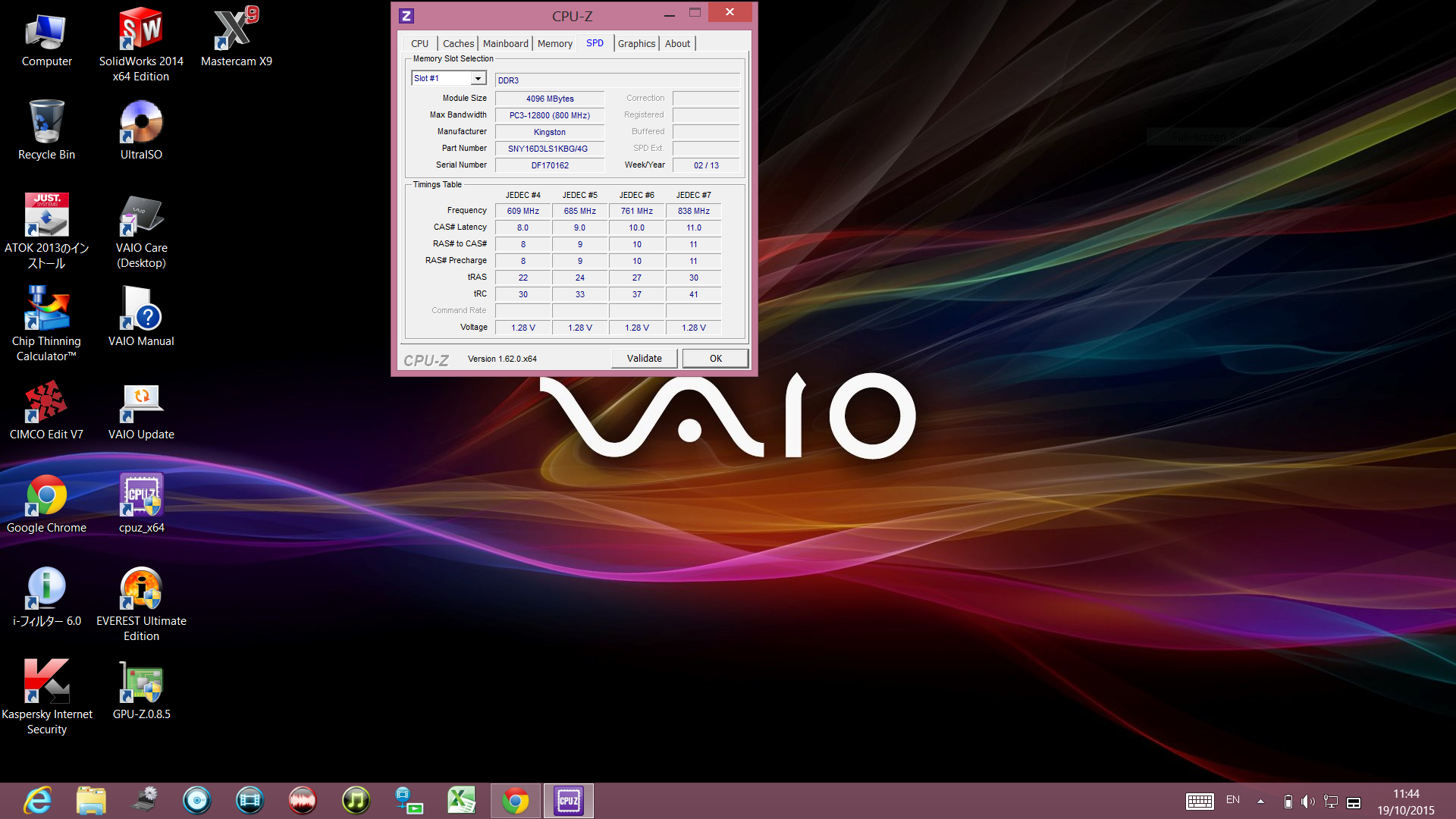Open the cpuz_x64 desktop icon
The height and width of the screenshot is (819, 1456).
pyautogui.click(x=141, y=503)
